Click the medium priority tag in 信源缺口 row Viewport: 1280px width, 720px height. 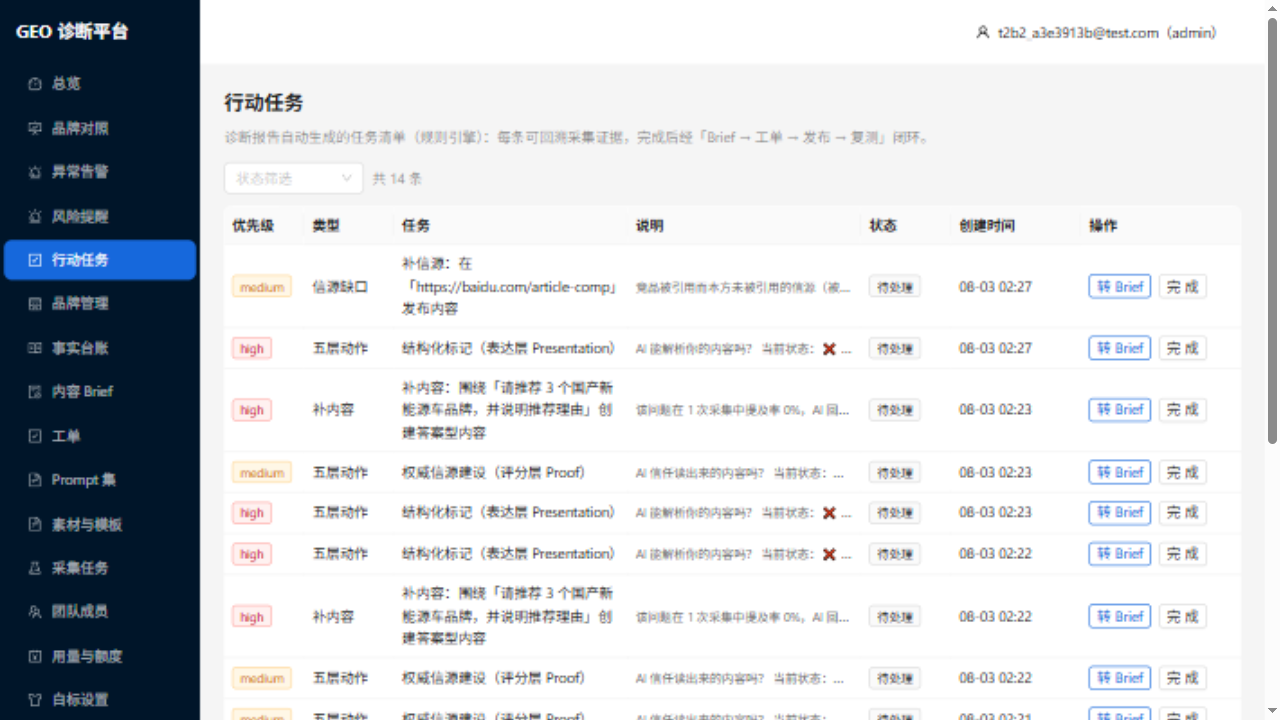pos(262,287)
